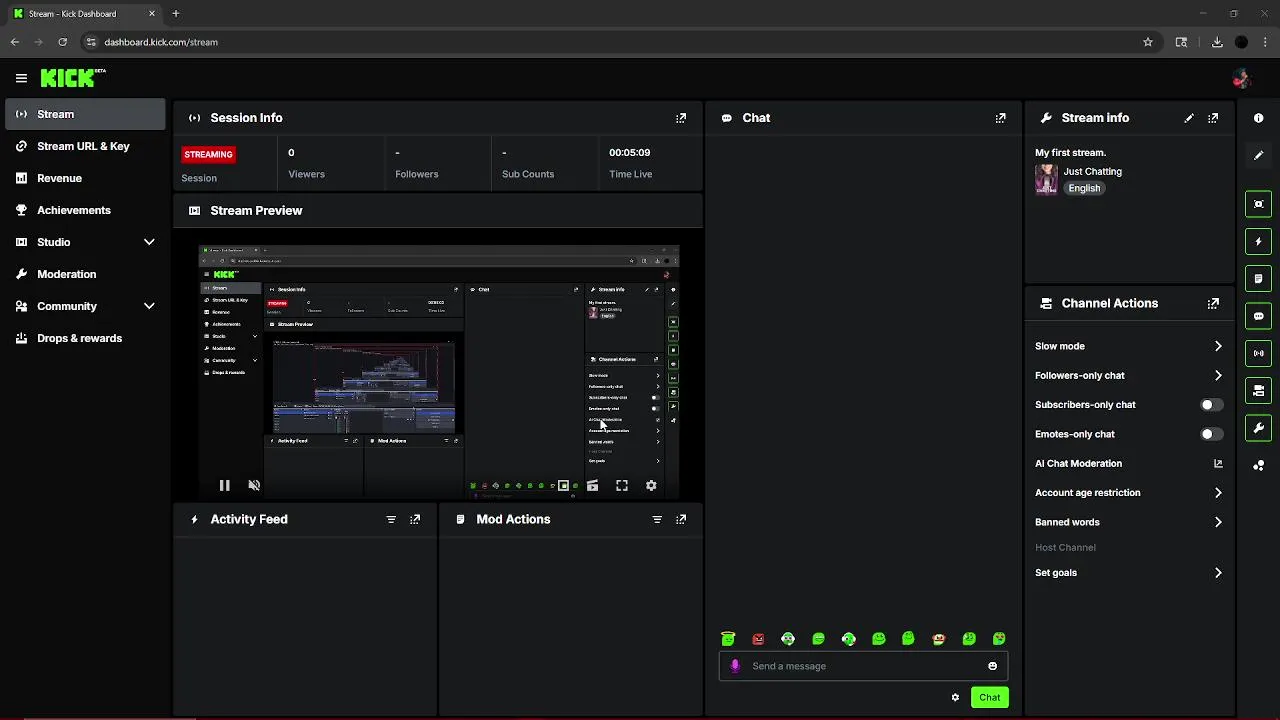This screenshot has height=720, width=1280.
Task: Toggle Stream Preview panel in the right rail
Action: [x=1258, y=204]
